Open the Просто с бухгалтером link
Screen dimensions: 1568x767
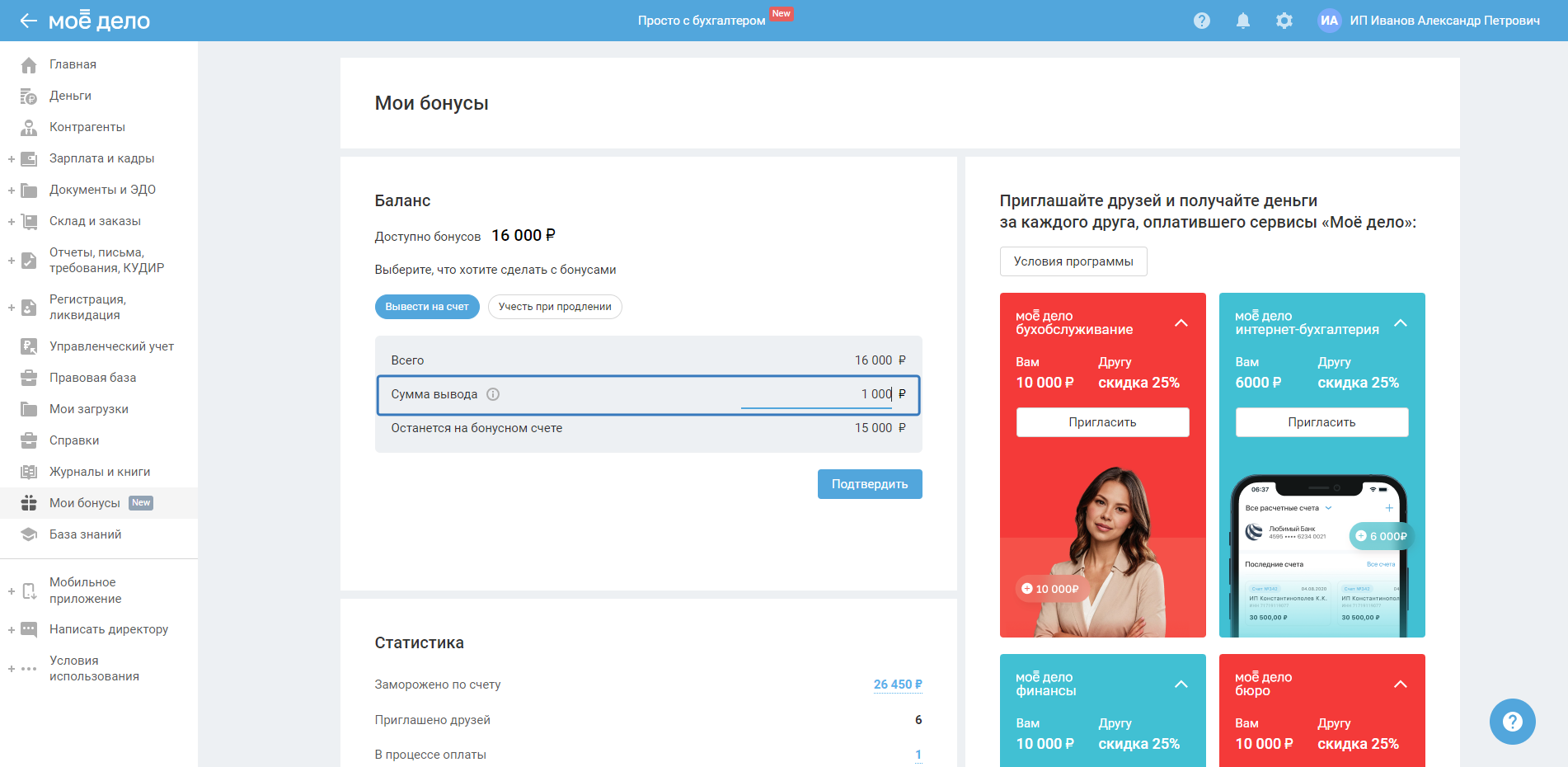click(x=702, y=21)
